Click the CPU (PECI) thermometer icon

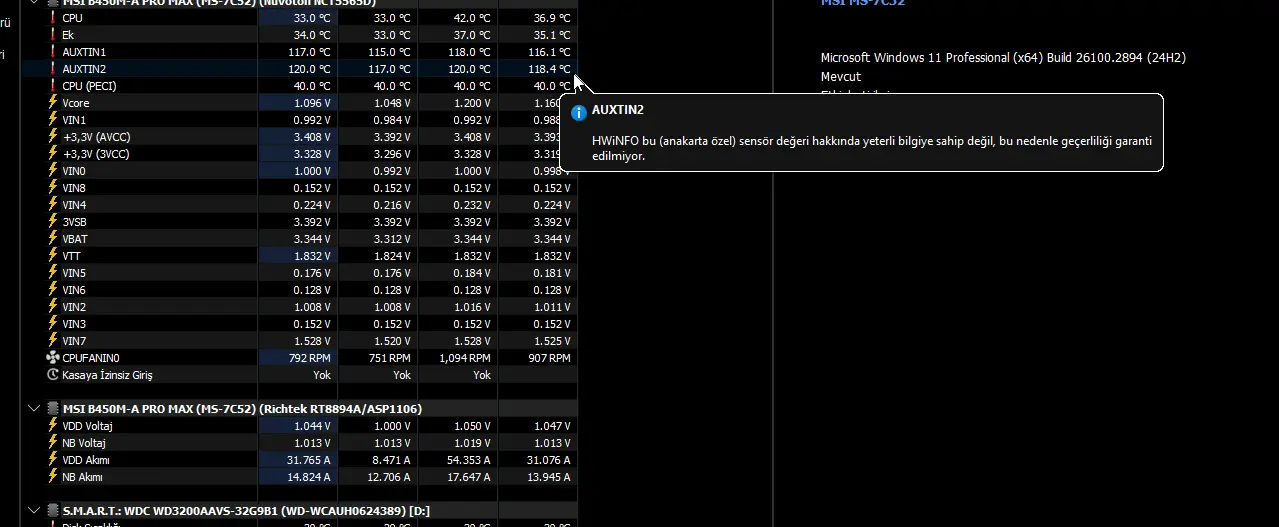pos(53,86)
